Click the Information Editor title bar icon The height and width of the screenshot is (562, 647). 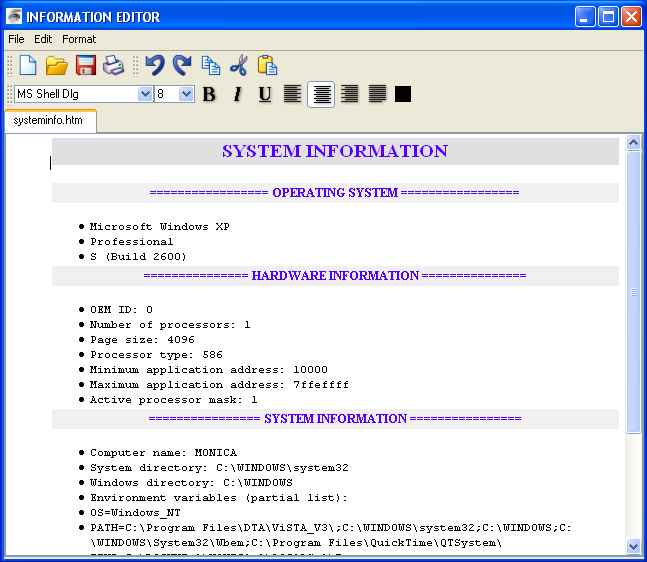coord(14,17)
